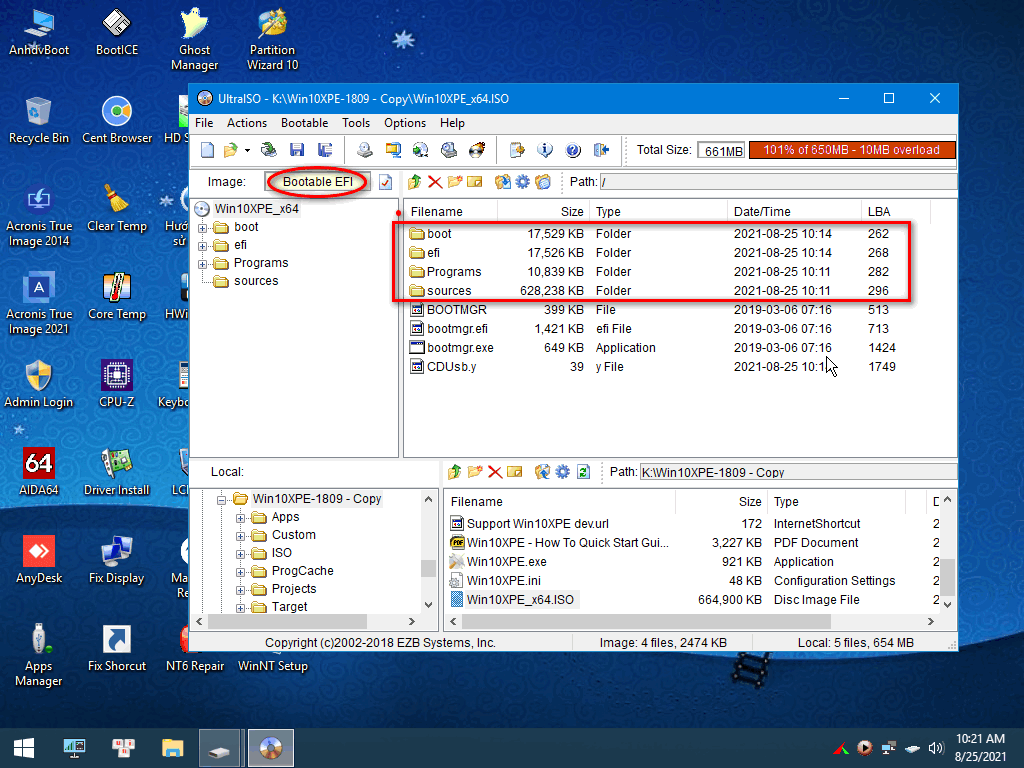Click the Windows Start button on taskbar

pos(24,748)
